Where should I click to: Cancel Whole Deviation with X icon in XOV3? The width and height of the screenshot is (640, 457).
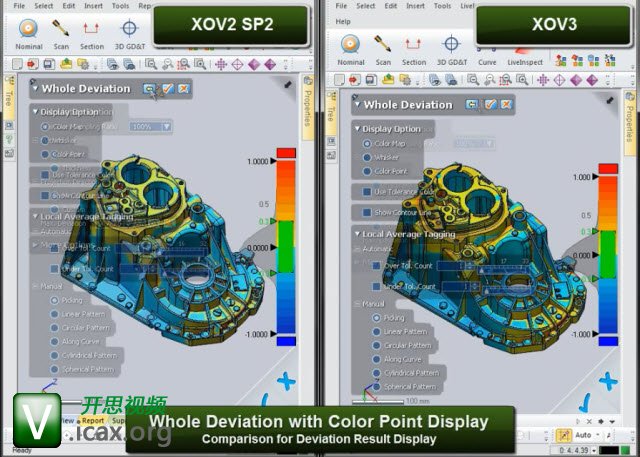click(x=506, y=104)
